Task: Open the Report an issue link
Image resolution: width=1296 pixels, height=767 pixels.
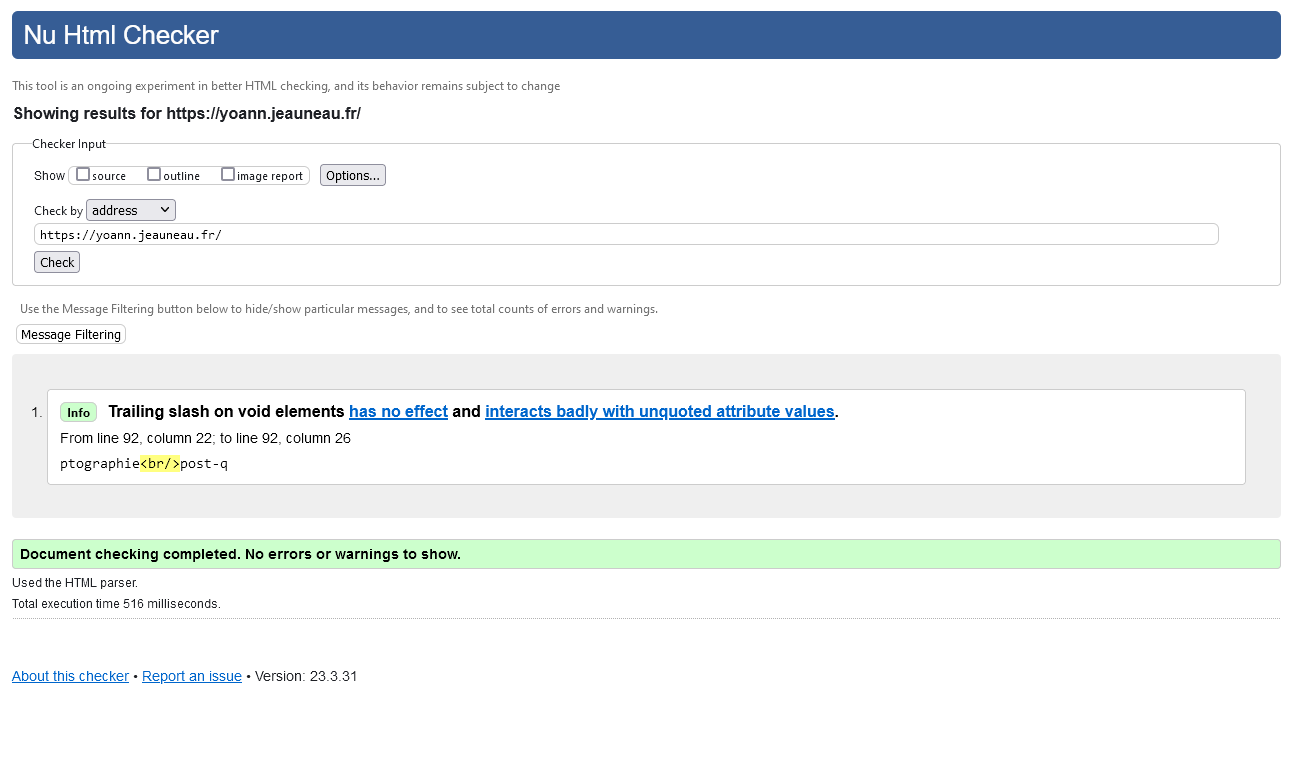Action: click(x=192, y=676)
